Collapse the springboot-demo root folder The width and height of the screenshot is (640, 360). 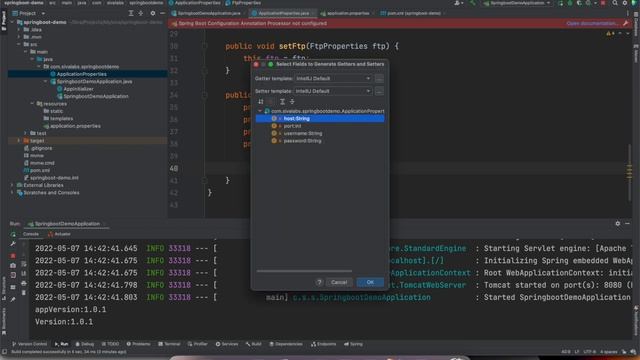click(x=12, y=22)
